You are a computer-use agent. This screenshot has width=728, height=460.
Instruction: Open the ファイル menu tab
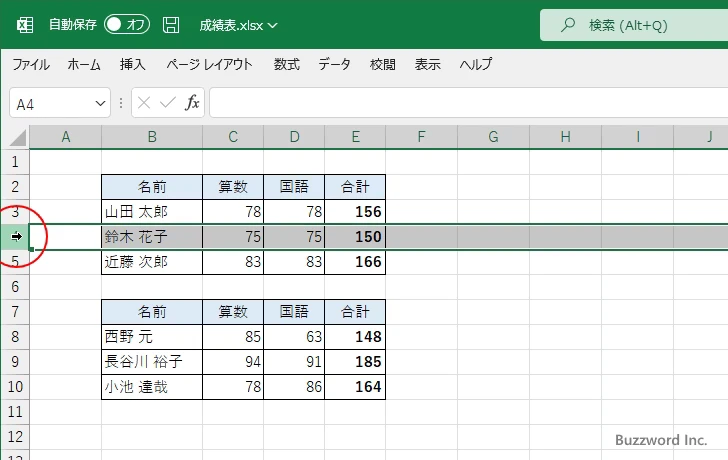[x=31, y=64]
